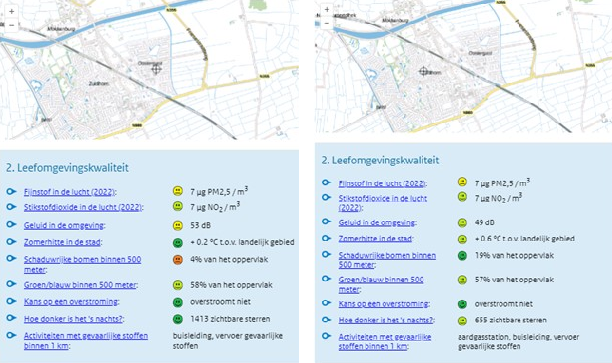Select the '19% van het oppervlak' text
This screenshot has height=363, width=612.
pyautogui.click(x=514, y=256)
